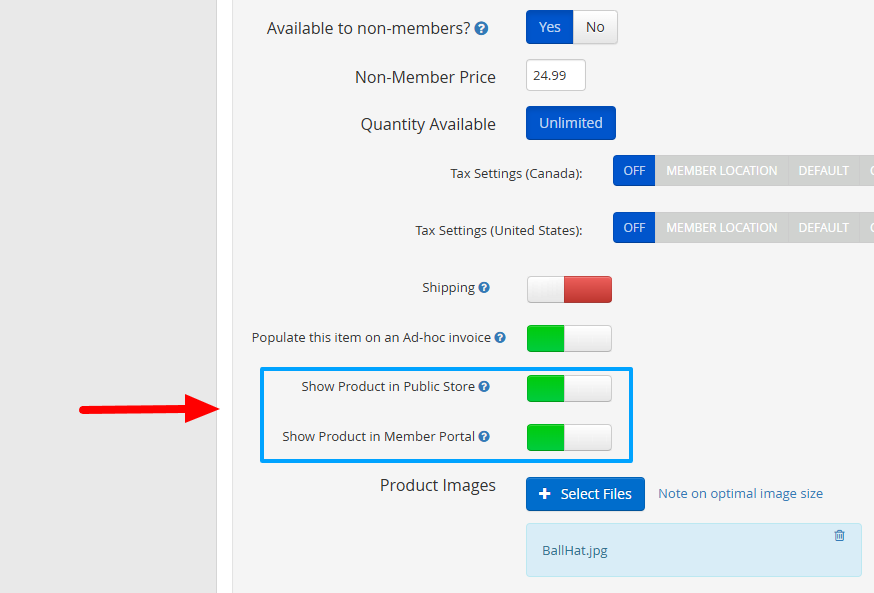Select Yes for Available to non-members
This screenshot has height=593, width=874.
click(549, 27)
